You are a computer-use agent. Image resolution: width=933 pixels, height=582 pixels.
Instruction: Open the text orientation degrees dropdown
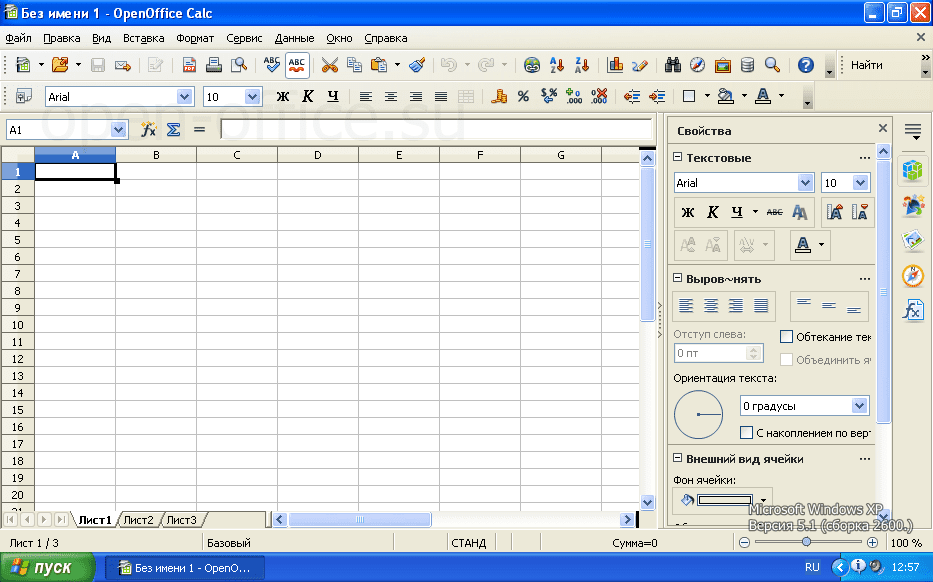coord(859,406)
